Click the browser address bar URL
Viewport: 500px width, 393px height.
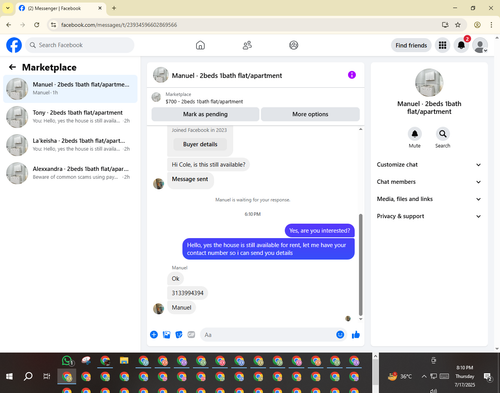tap(119, 25)
